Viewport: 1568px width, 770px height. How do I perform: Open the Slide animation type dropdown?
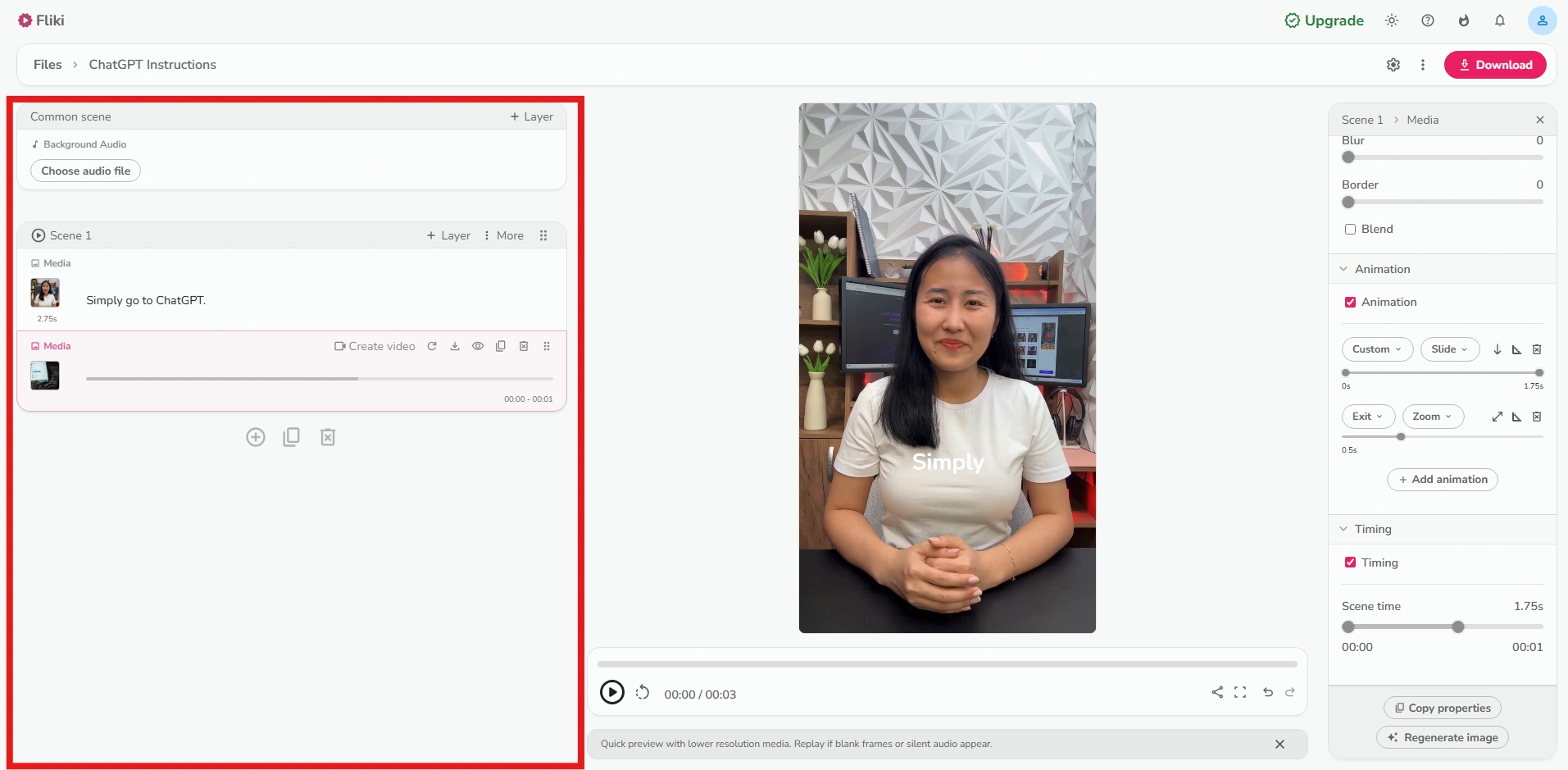(x=1449, y=349)
